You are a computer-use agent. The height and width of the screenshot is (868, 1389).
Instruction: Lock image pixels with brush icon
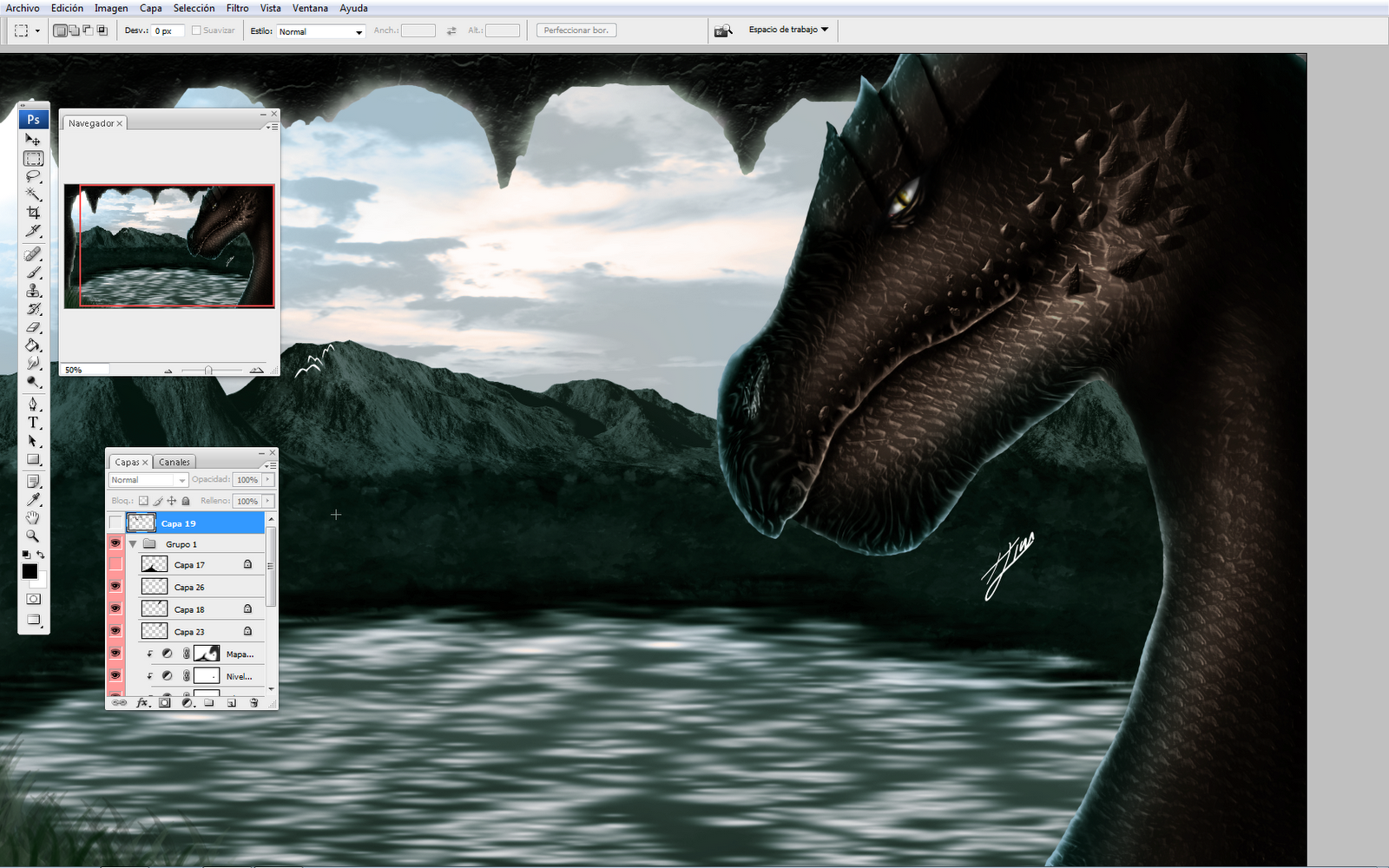(158, 501)
